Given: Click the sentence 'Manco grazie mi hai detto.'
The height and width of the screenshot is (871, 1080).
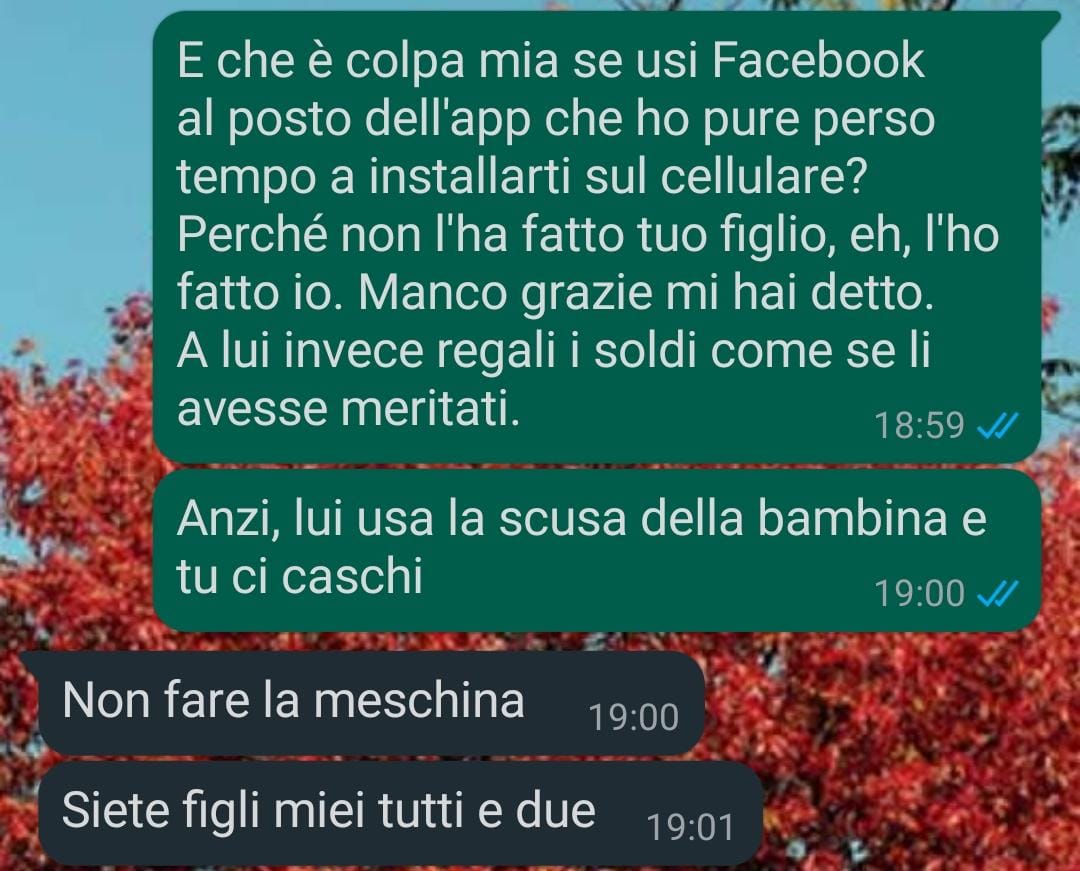Looking at the screenshot, I should (646, 293).
